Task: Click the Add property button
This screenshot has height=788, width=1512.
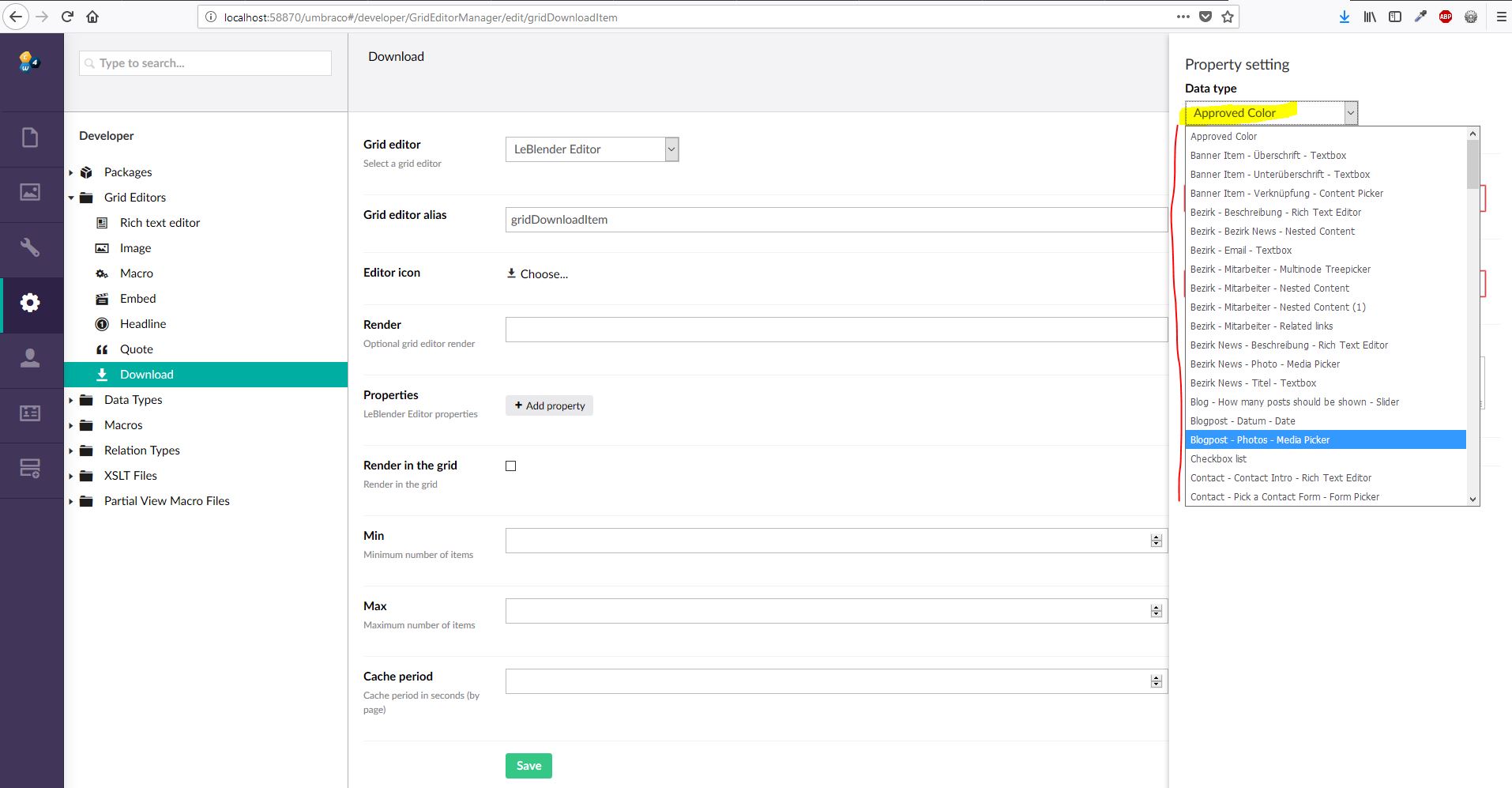Action: point(549,405)
